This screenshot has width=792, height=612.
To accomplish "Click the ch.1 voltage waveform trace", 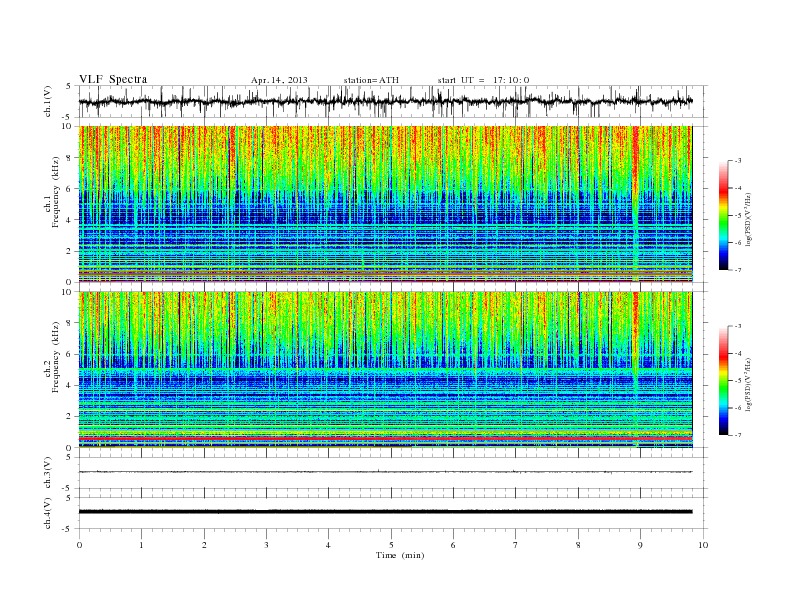I will [x=385, y=101].
